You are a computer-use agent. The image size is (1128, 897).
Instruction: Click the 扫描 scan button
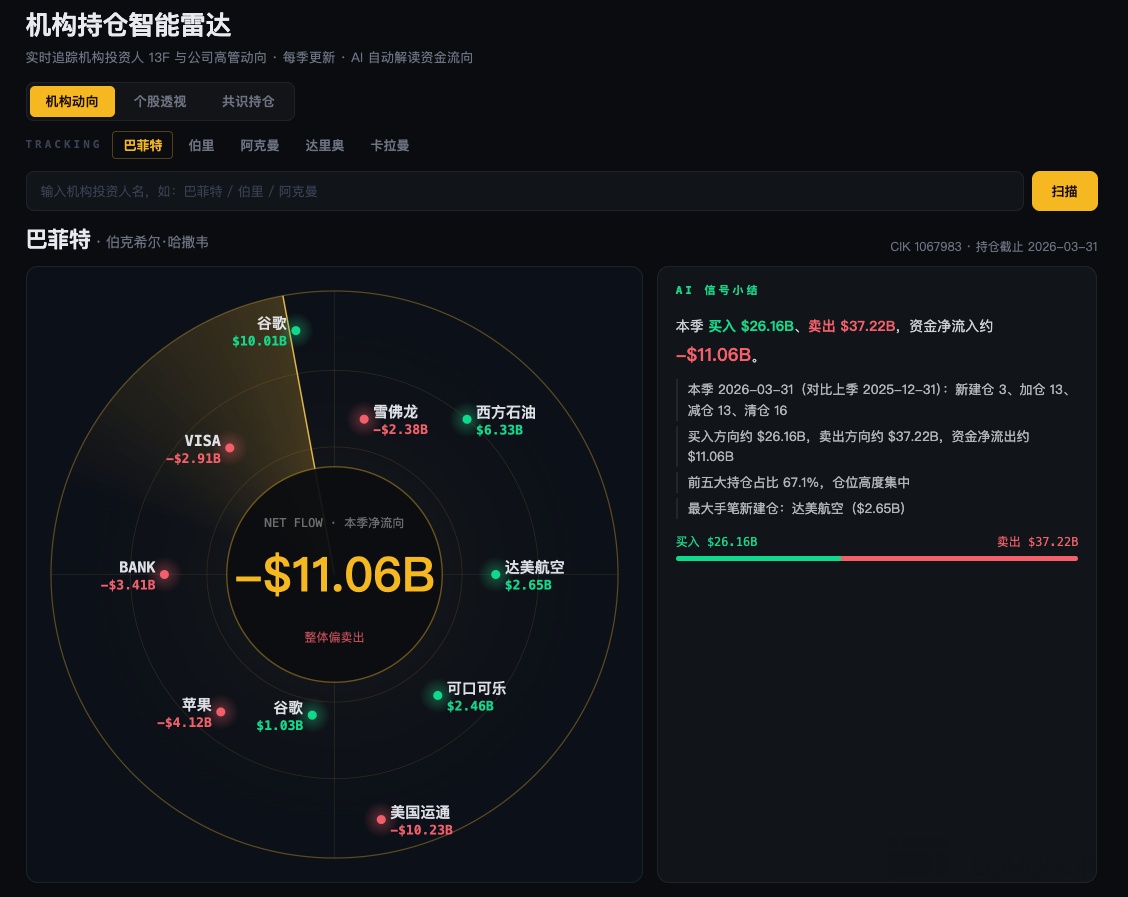(x=1064, y=191)
